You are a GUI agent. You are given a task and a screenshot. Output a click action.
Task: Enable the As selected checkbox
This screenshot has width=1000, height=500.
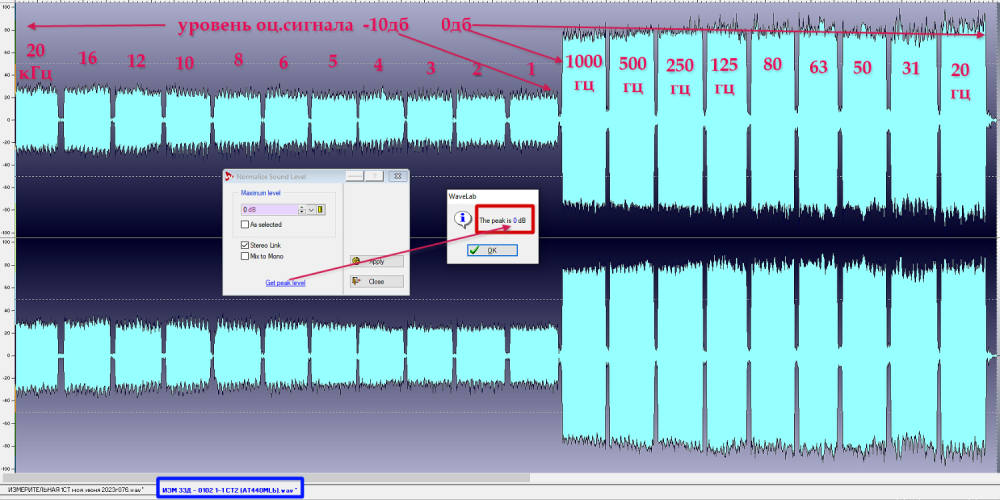coord(245,224)
